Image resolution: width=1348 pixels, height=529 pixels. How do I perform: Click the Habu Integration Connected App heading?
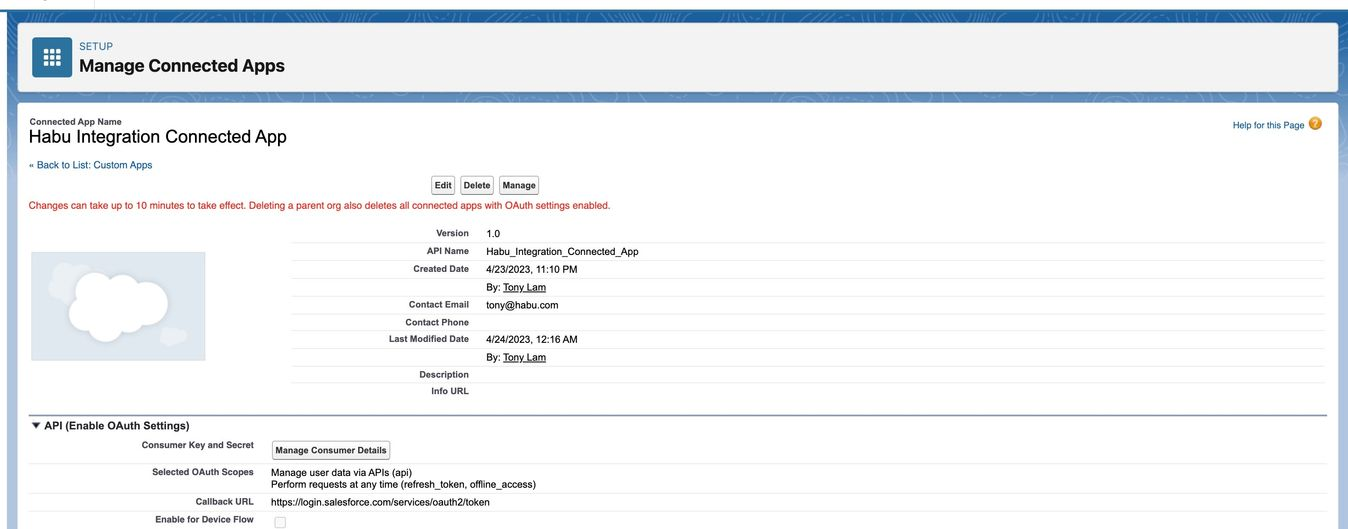(x=158, y=137)
